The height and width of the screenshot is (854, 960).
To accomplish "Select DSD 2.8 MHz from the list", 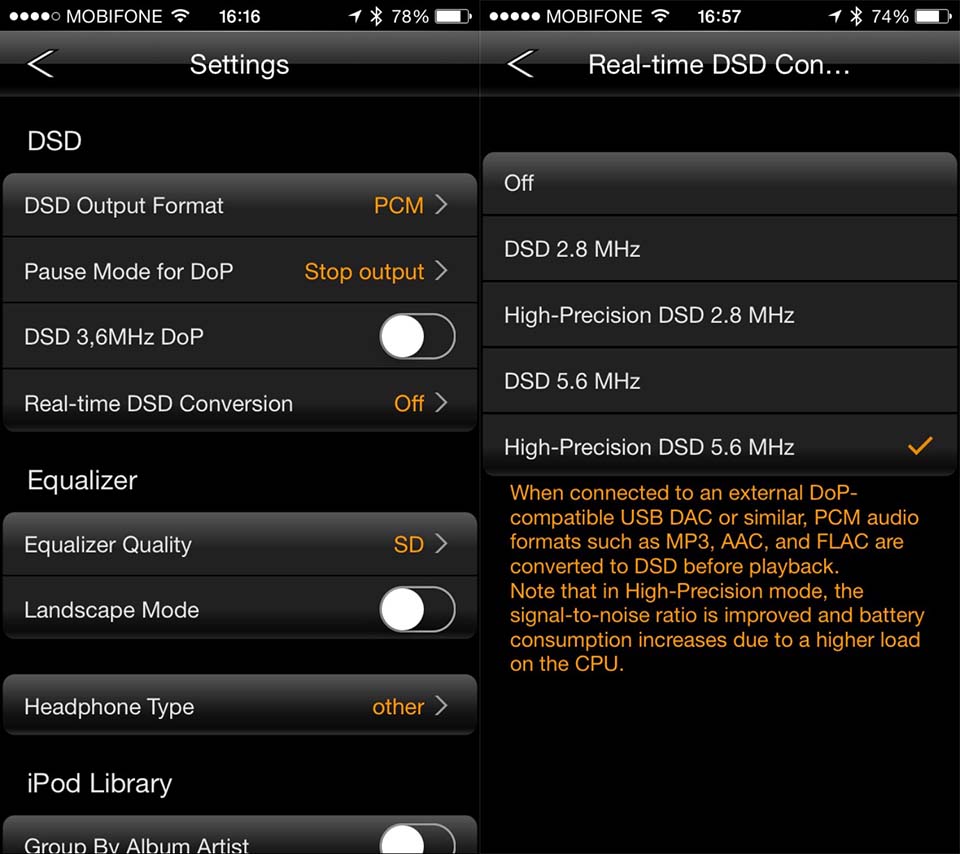I will click(x=720, y=249).
